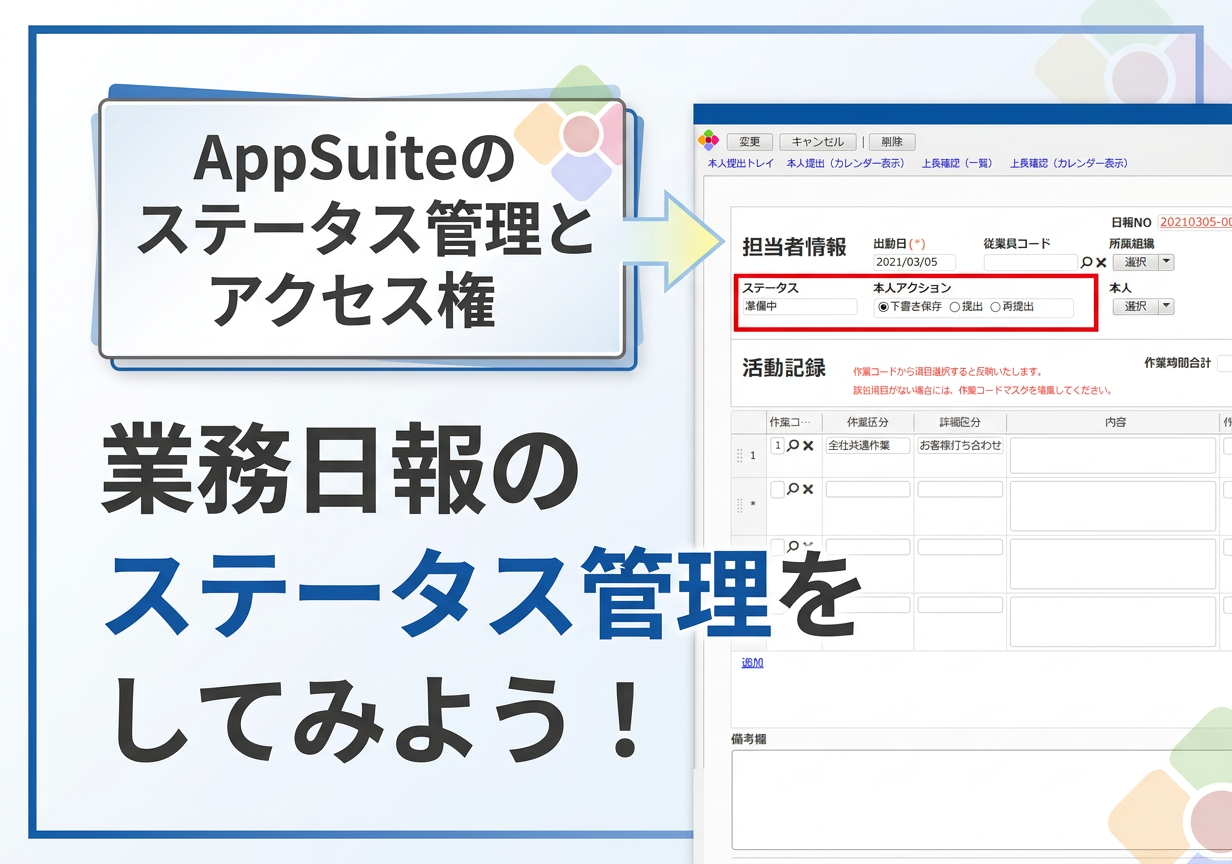Open 本人提出（カレンダー表示） view link
Viewport: 1232px width, 864px height.
click(846, 163)
